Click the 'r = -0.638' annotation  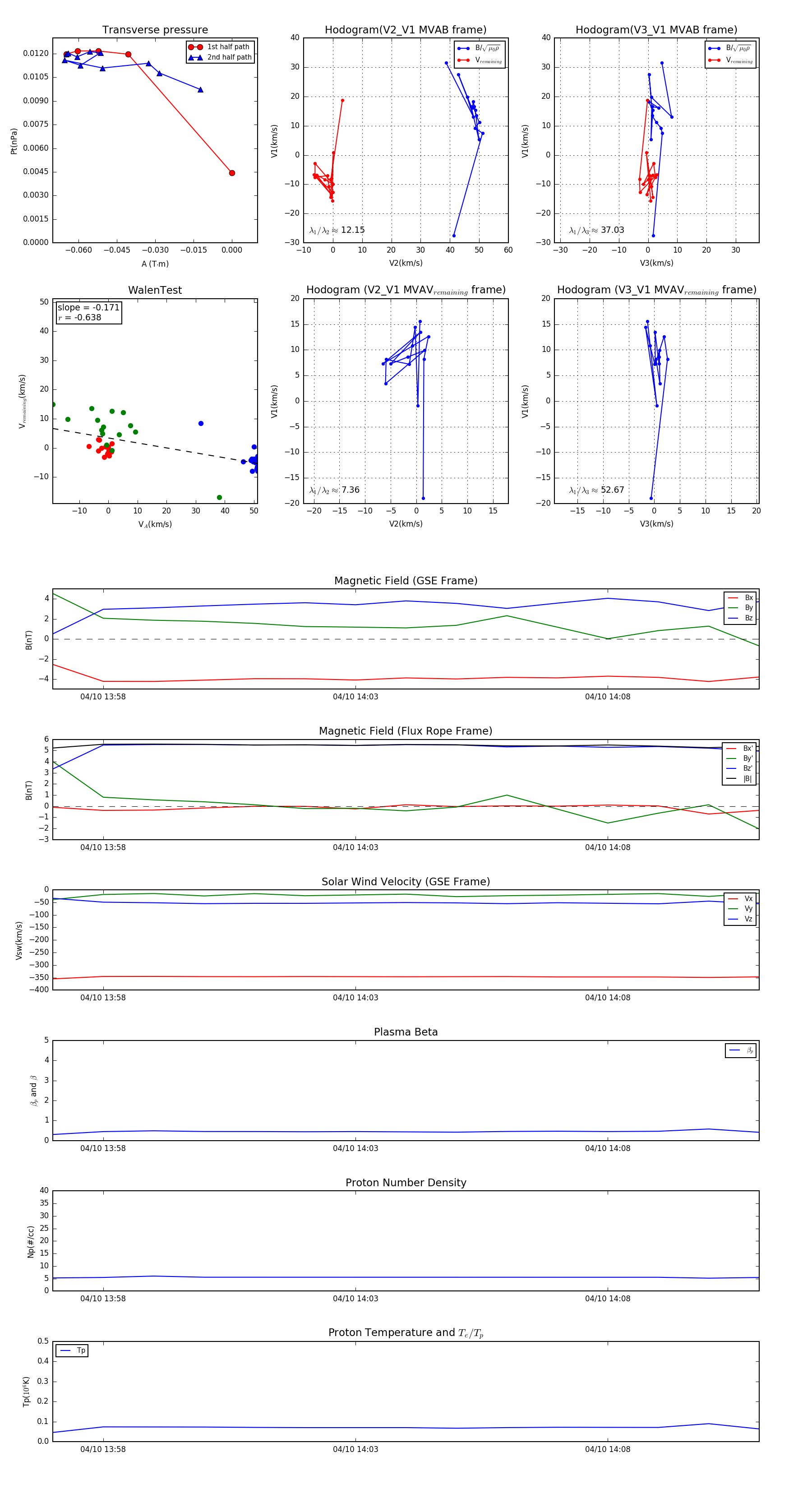(x=79, y=317)
